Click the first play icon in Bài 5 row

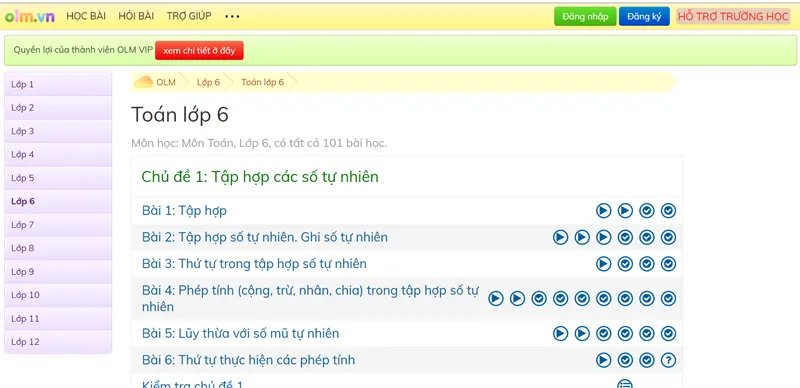click(x=560, y=333)
